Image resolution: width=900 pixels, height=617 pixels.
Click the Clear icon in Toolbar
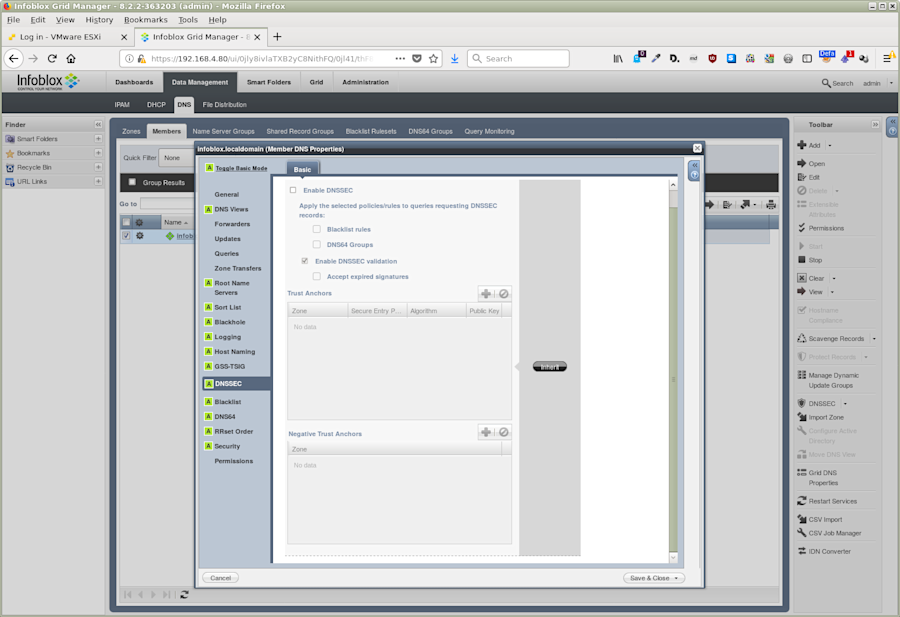(x=802, y=278)
